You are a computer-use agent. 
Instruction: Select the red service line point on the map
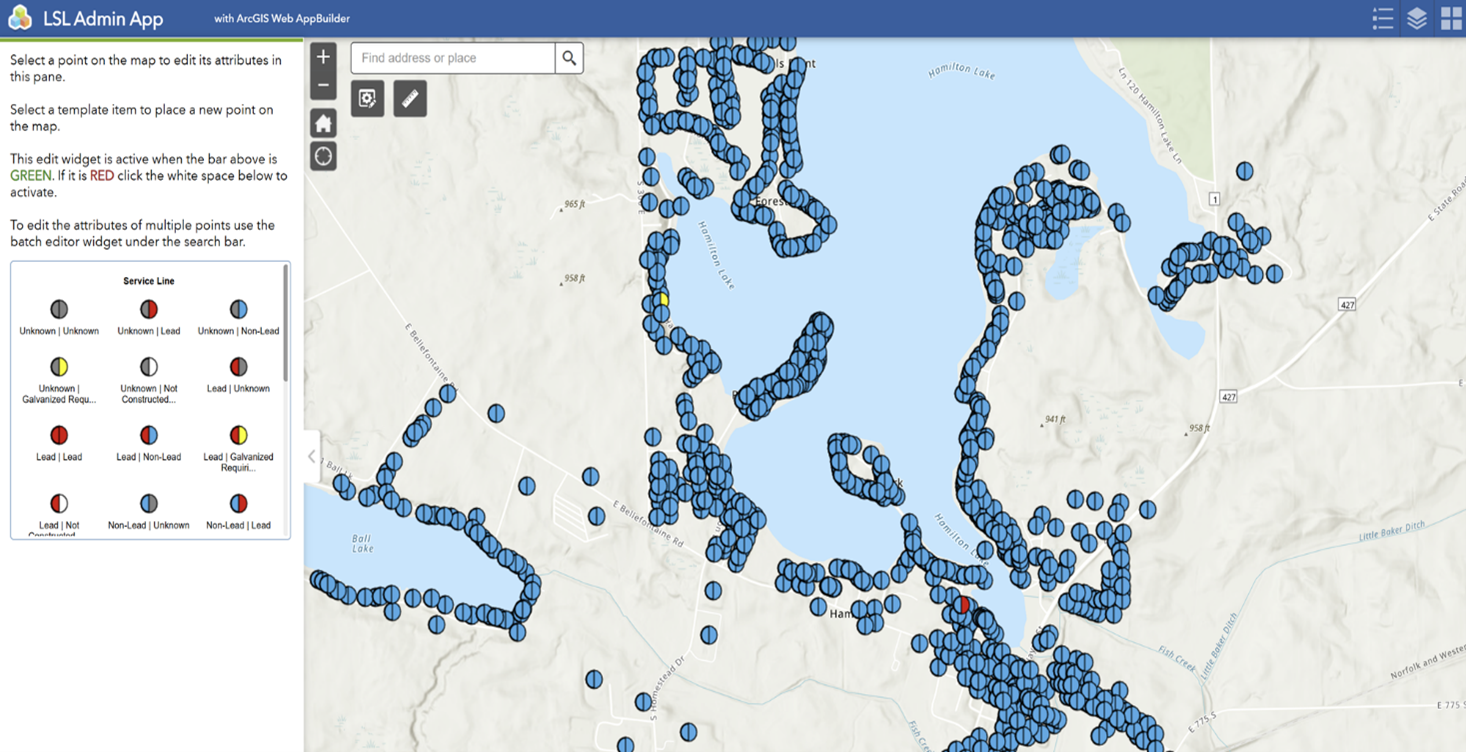click(963, 603)
